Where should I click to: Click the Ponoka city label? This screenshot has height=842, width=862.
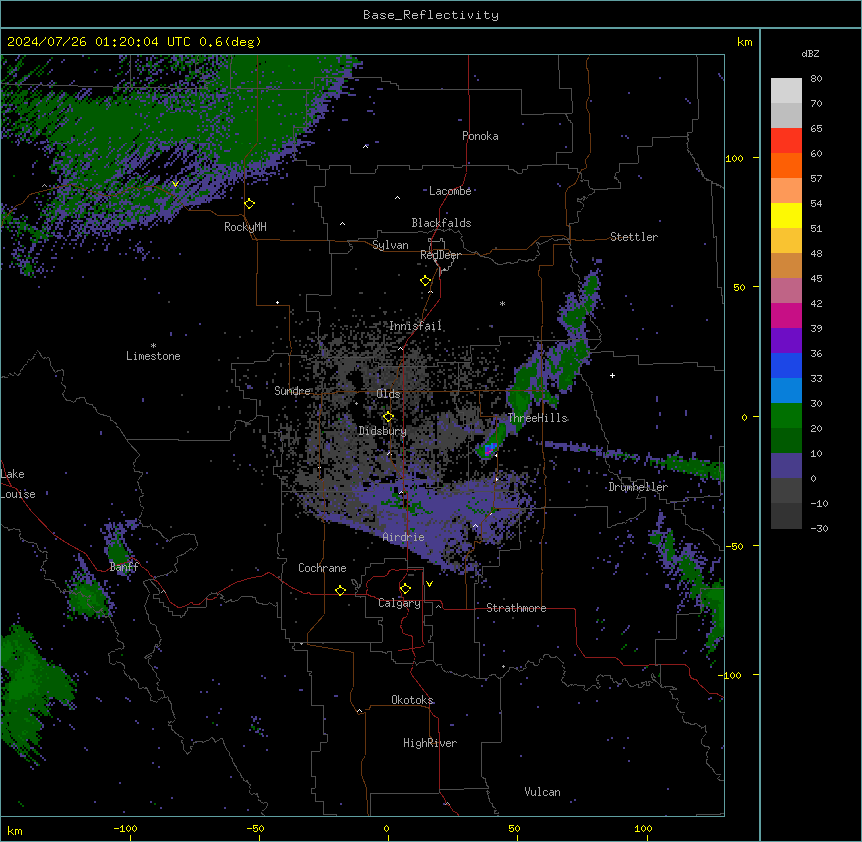[x=480, y=136]
